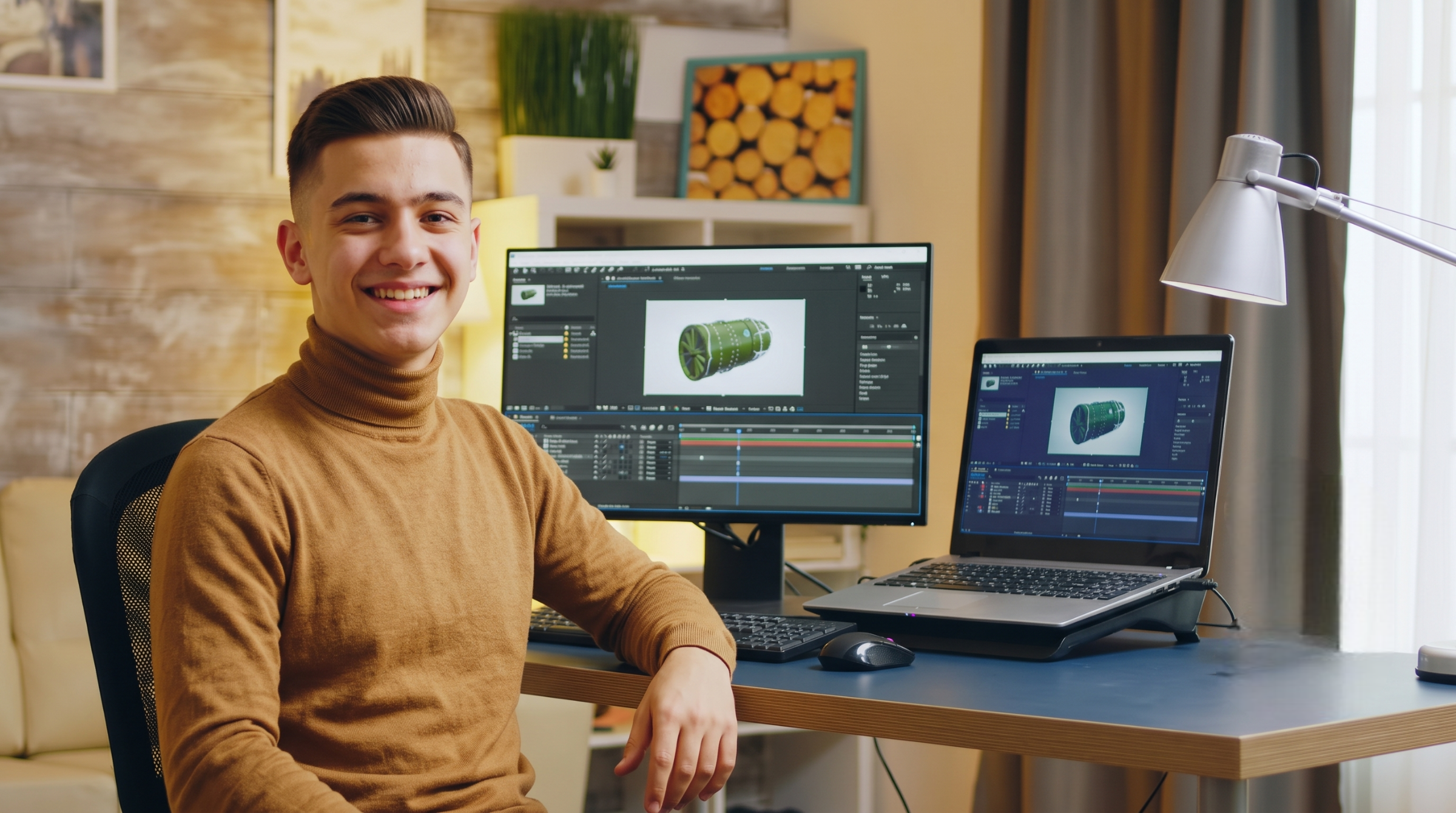Click the Home icon at the start of the monitor's toolbar

point(516,271)
